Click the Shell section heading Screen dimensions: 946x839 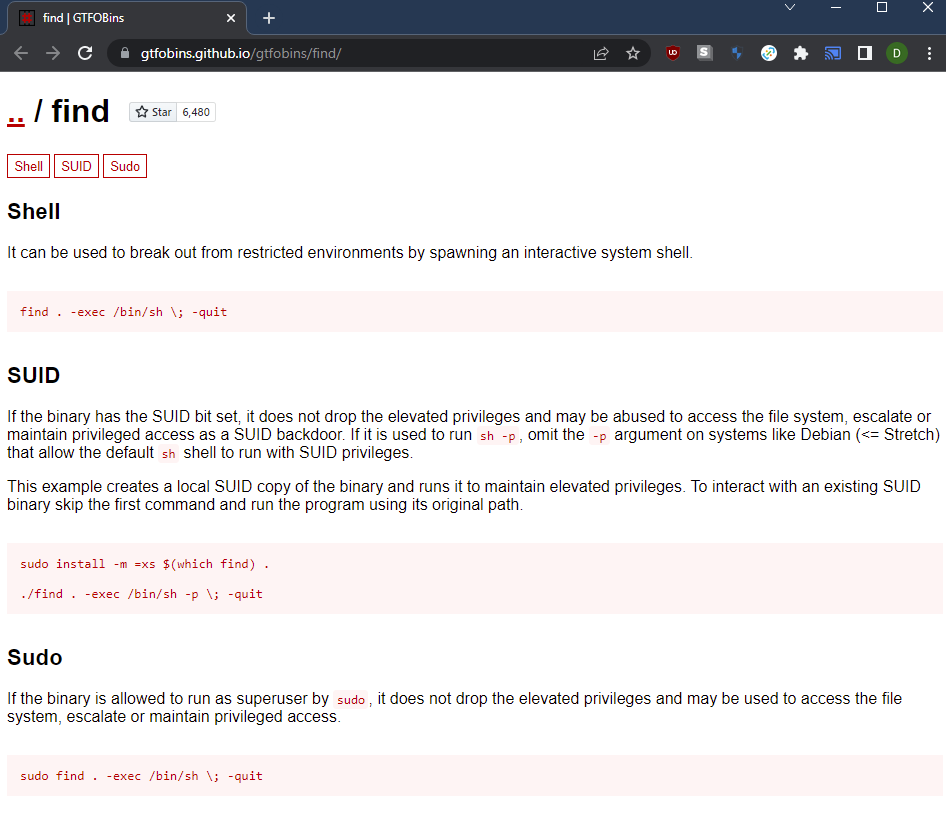point(34,212)
